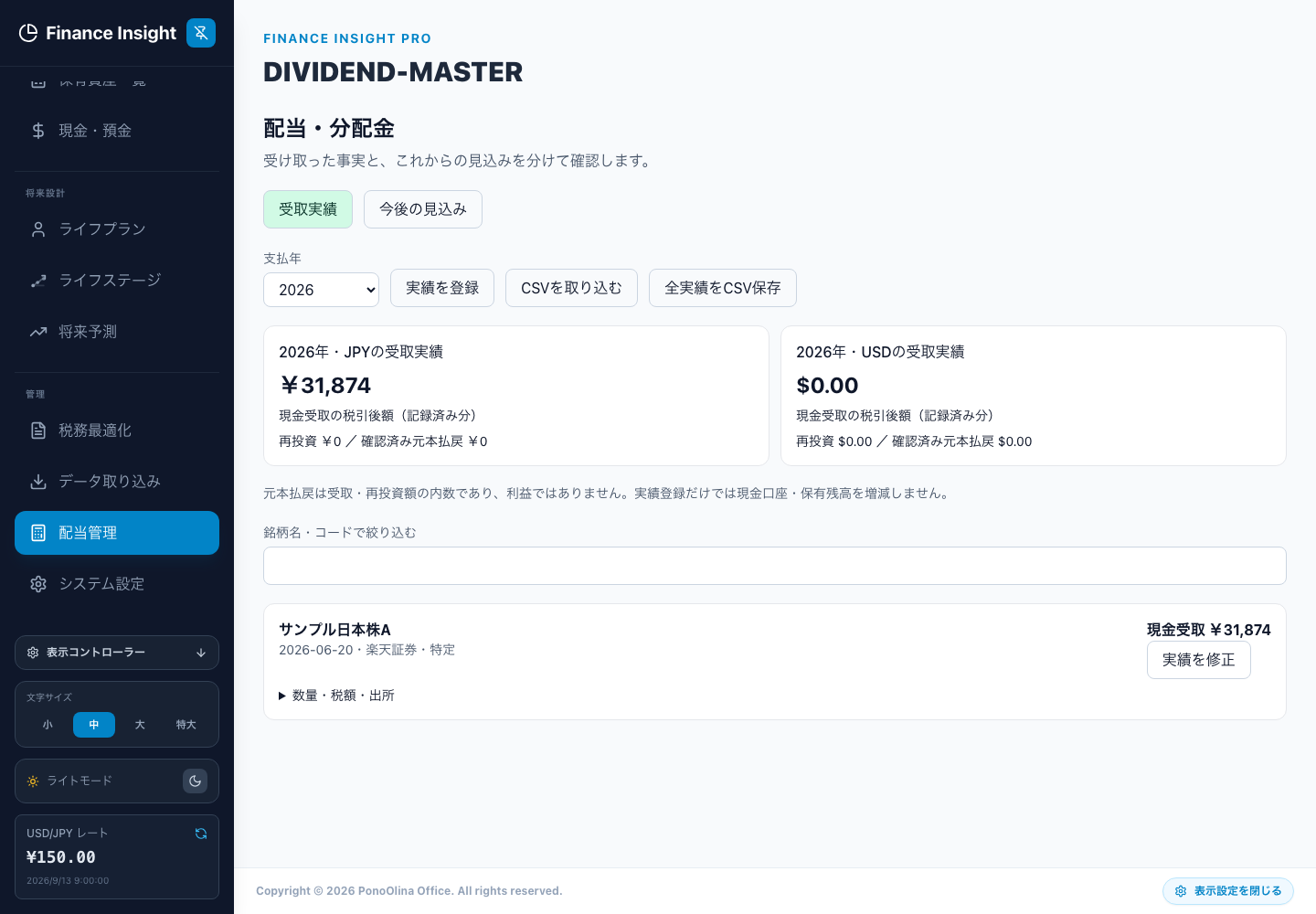This screenshot has height=914, width=1316.
Task: Click the CSVを取り込む button
Action: (571, 288)
